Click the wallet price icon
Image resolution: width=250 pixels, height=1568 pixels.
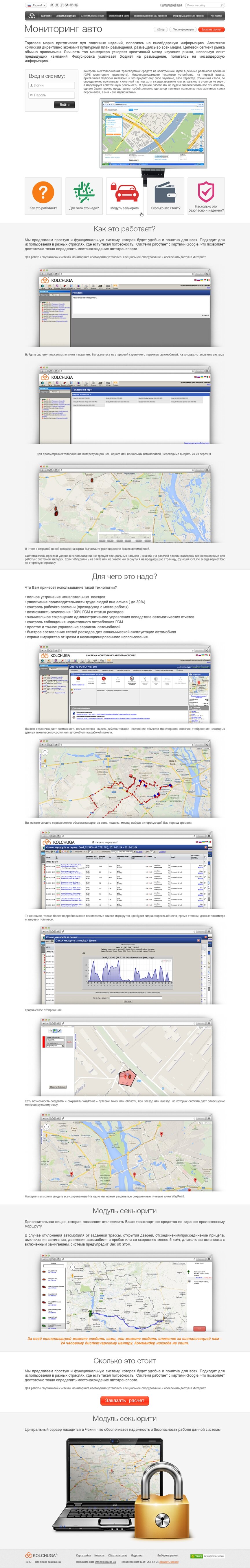[166, 192]
